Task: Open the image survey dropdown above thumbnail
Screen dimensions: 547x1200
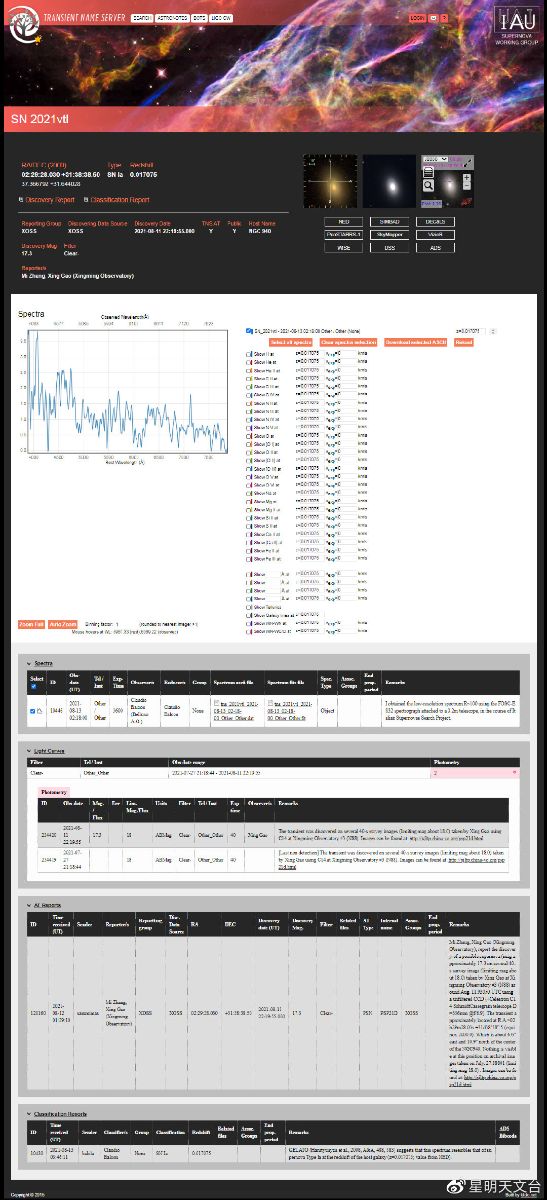Action: point(436,159)
